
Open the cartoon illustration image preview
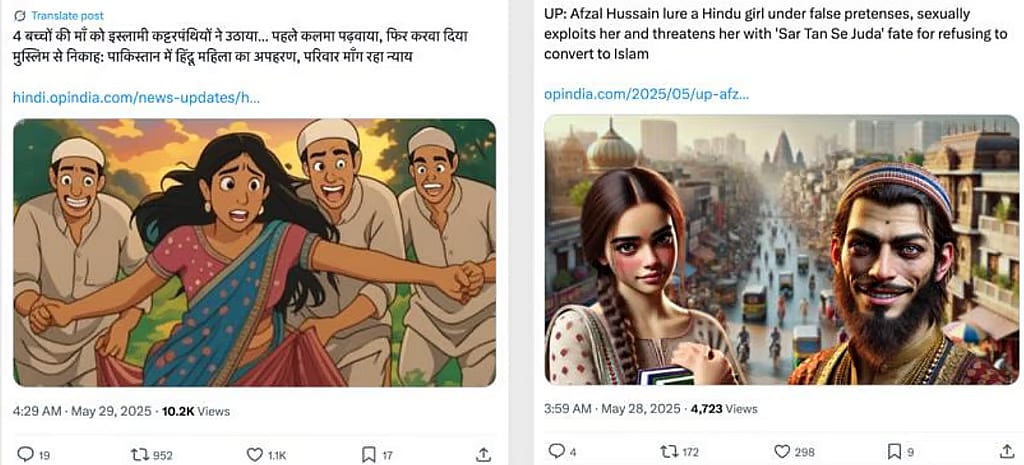[x=254, y=252]
